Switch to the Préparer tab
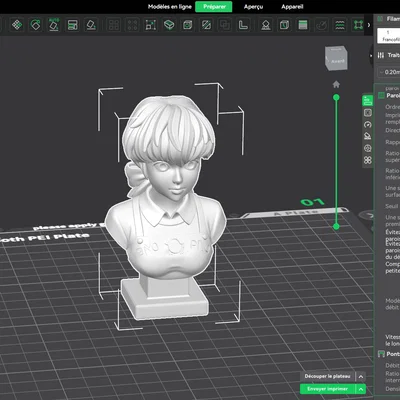This screenshot has width=400, height=400. click(x=214, y=7)
